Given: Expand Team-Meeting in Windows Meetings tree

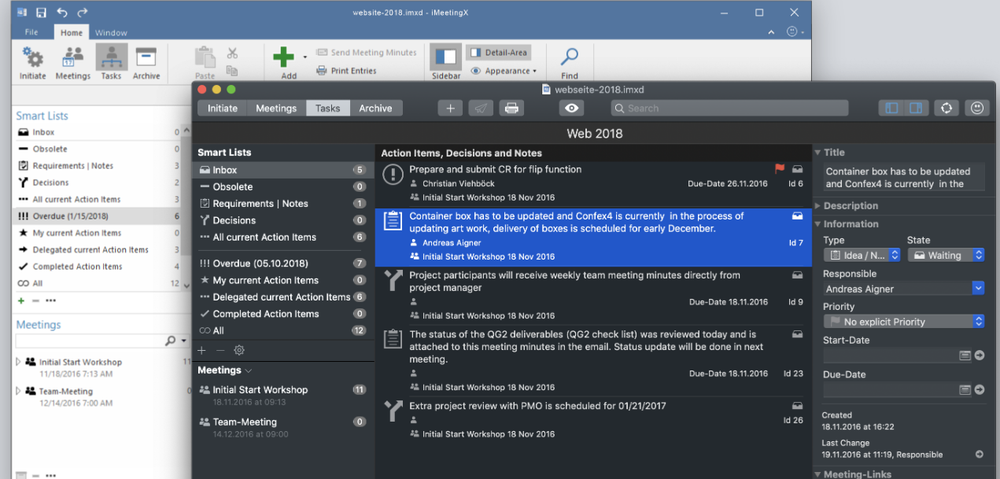Looking at the screenshot, I should (x=18, y=391).
